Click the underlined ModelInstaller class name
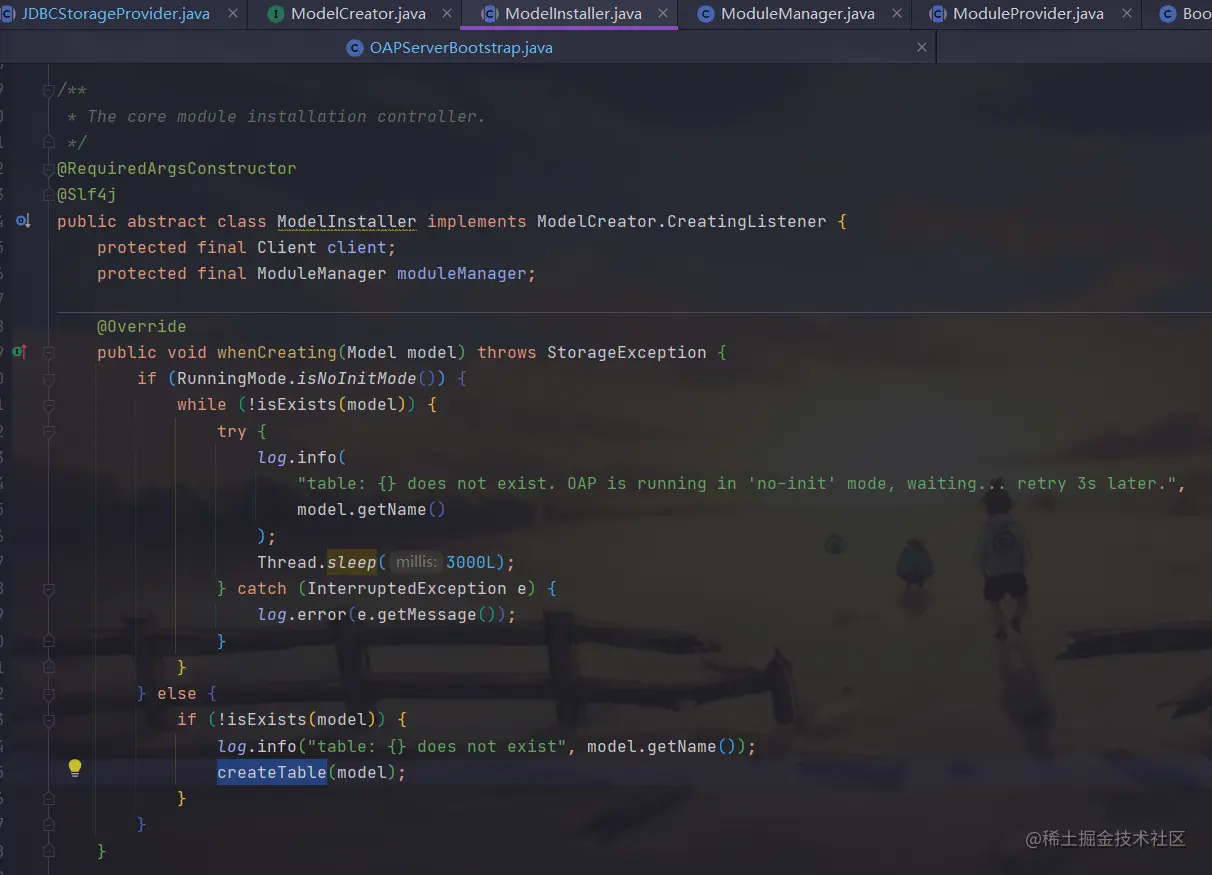The image size is (1212, 875). 347,221
